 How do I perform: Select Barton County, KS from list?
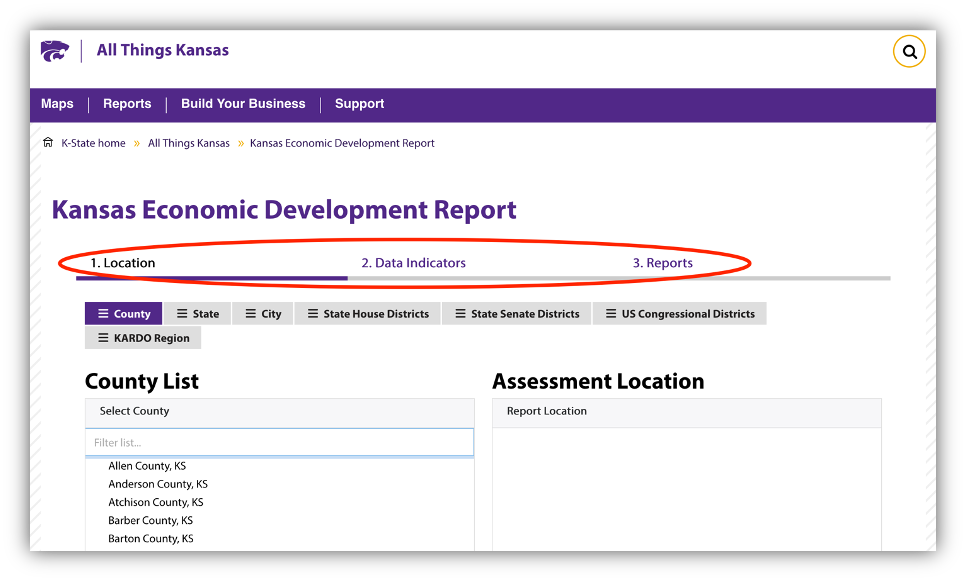tap(151, 539)
